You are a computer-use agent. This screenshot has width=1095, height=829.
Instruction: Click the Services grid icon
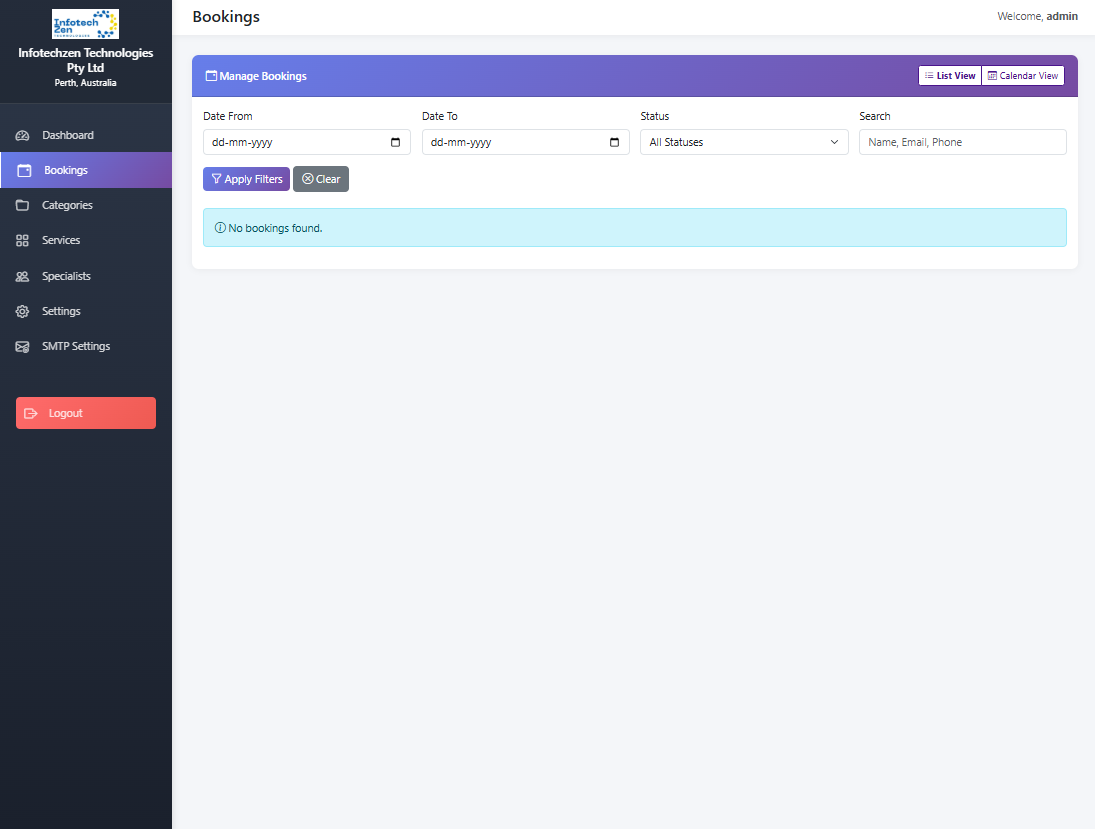pyautogui.click(x=21, y=240)
